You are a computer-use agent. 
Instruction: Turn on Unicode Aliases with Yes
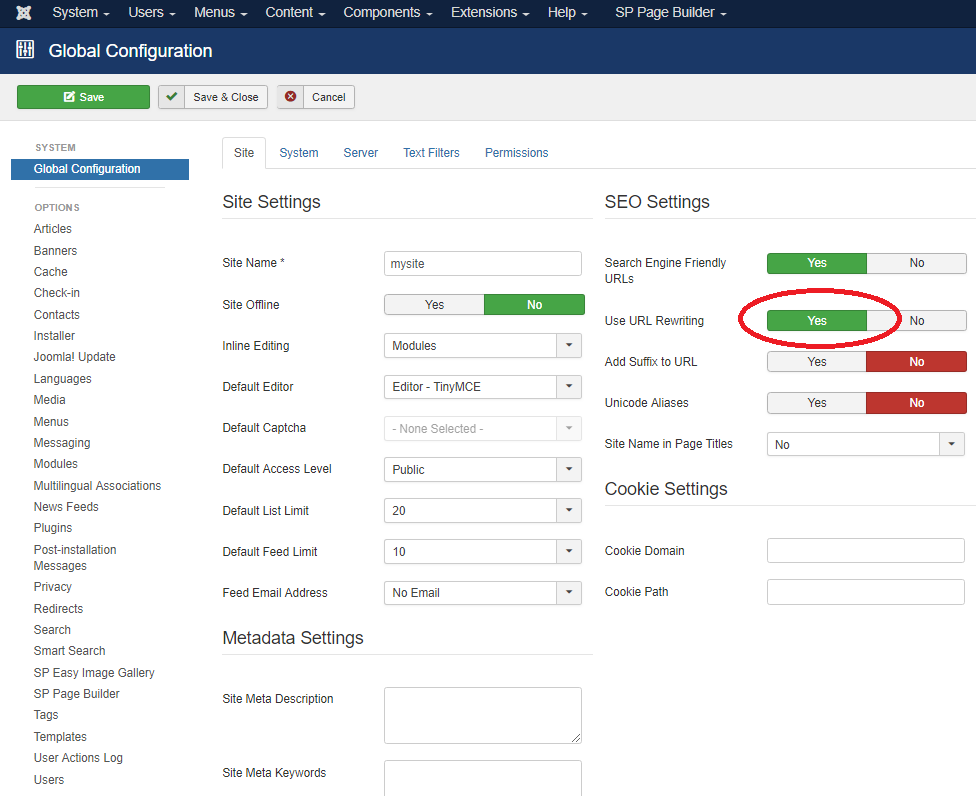(x=816, y=403)
